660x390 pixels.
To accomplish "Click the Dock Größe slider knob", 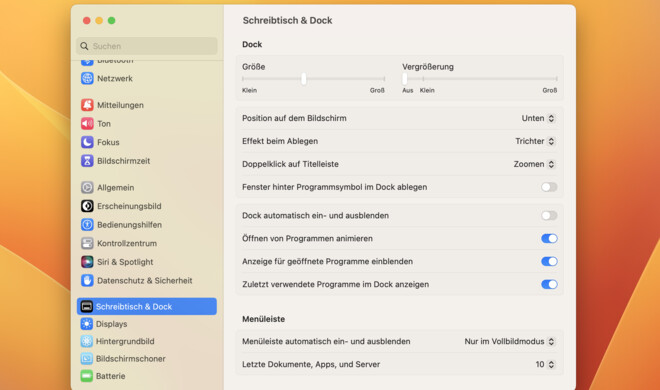I will pos(303,79).
